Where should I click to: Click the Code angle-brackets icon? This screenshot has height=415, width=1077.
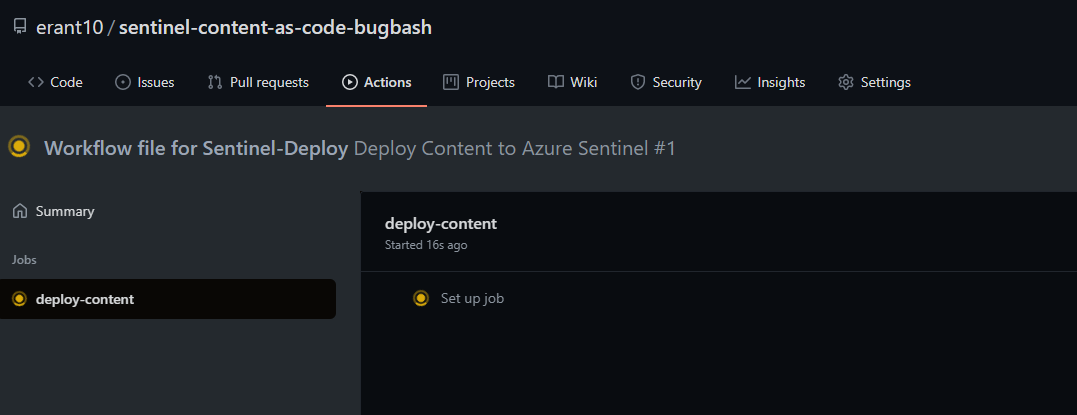pos(36,82)
